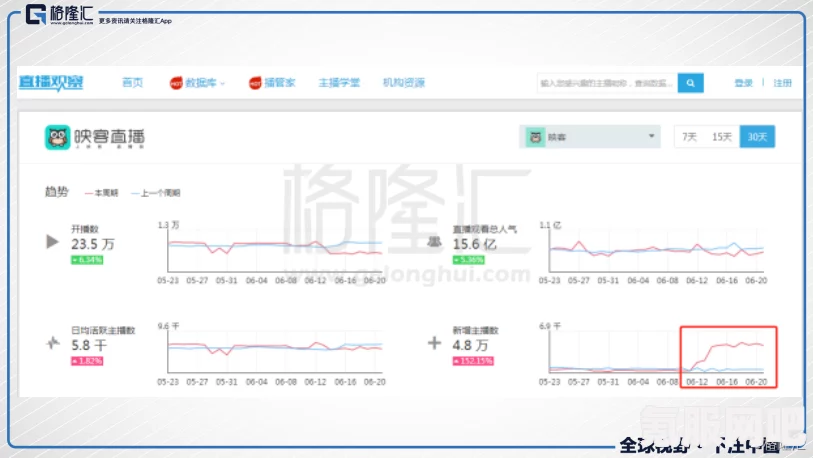This screenshot has height=458, width=813.
Task: Switch to the 15天 range tab
Action: (x=722, y=137)
